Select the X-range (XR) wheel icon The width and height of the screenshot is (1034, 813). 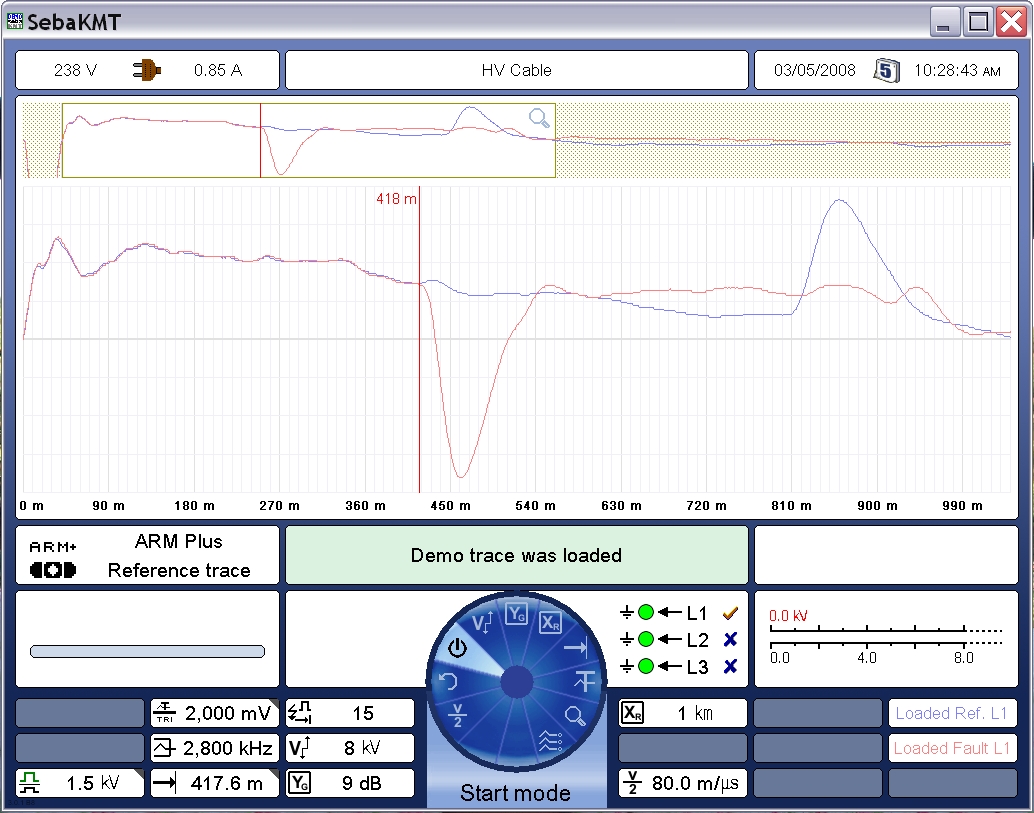pyautogui.click(x=550, y=622)
